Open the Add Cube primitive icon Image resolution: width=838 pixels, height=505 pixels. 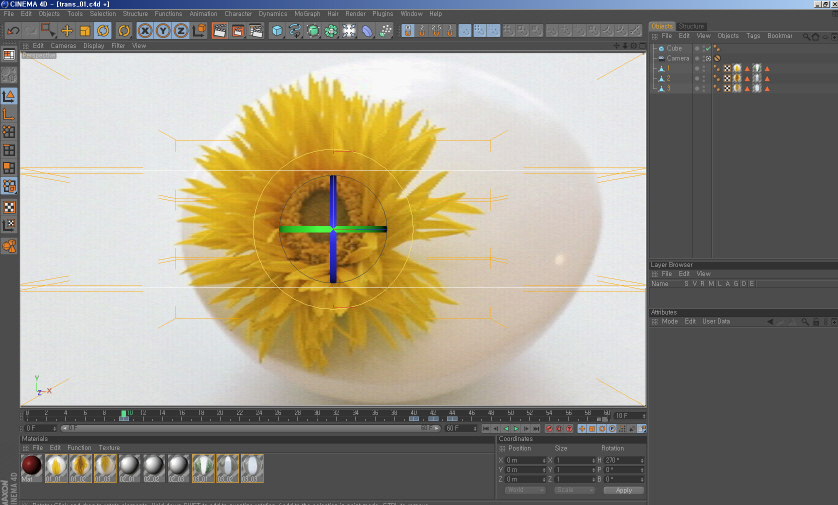[x=277, y=31]
